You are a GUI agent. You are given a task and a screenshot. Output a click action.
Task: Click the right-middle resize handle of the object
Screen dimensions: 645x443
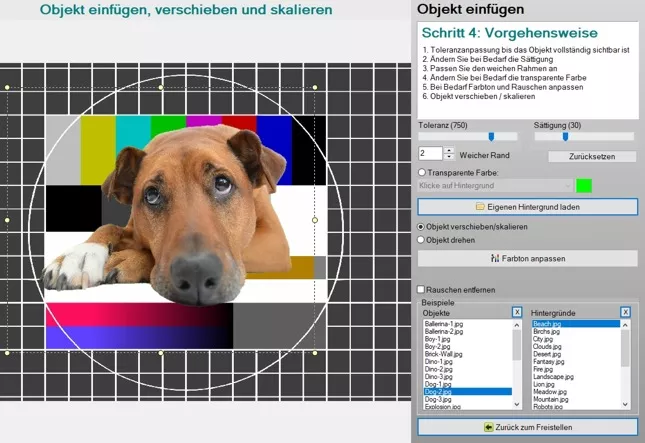pos(314,219)
